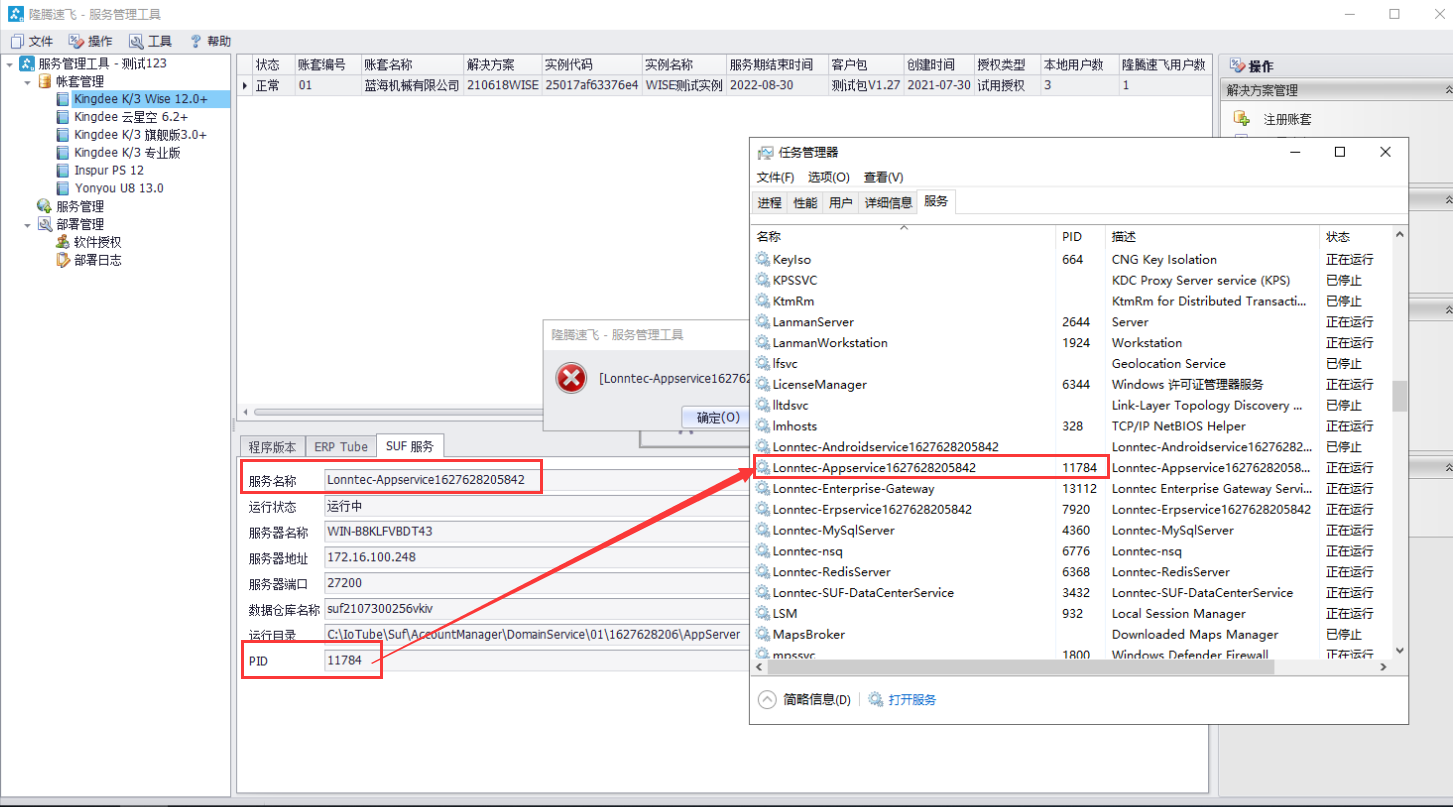Open the 查看(V) menu in Task Manager
Screen dimensions: 1453x807
pyautogui.click(x=883, y=177)
